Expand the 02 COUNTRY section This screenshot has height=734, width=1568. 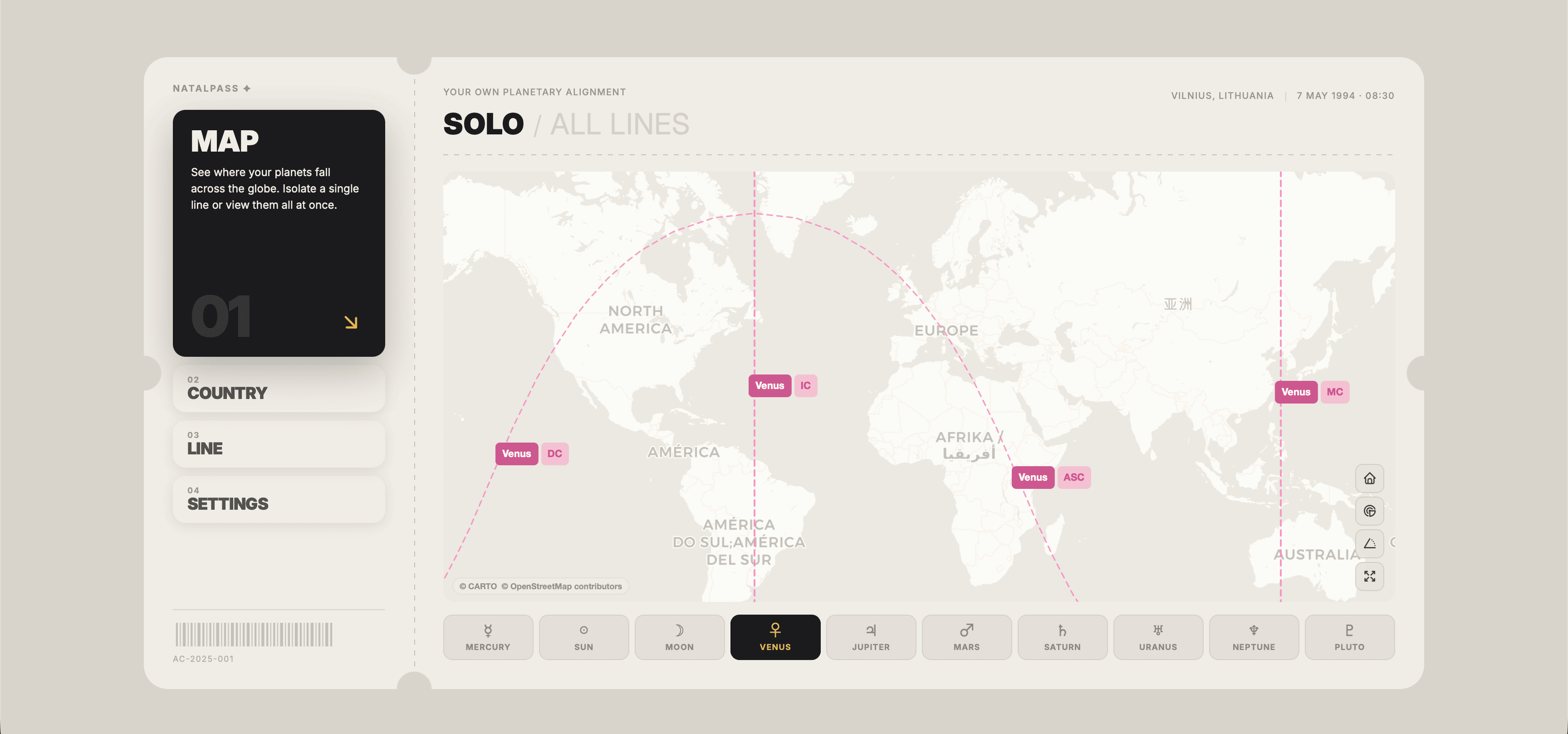[279, 389]
